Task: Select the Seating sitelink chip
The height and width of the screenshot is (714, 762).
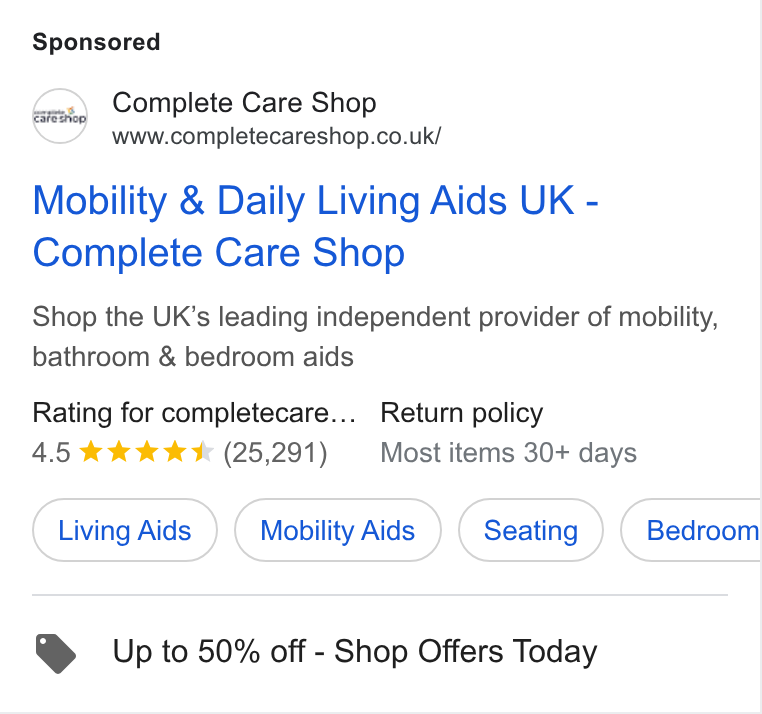Action: click(x=531, y=530)
